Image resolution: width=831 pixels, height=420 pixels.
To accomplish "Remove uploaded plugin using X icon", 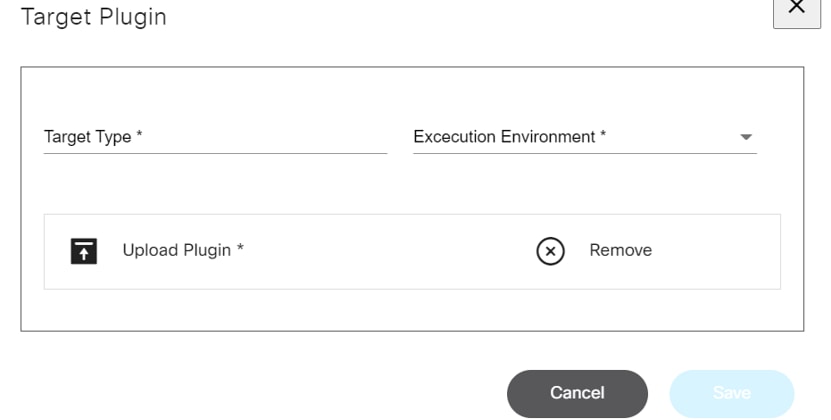I will click(550, 251).
